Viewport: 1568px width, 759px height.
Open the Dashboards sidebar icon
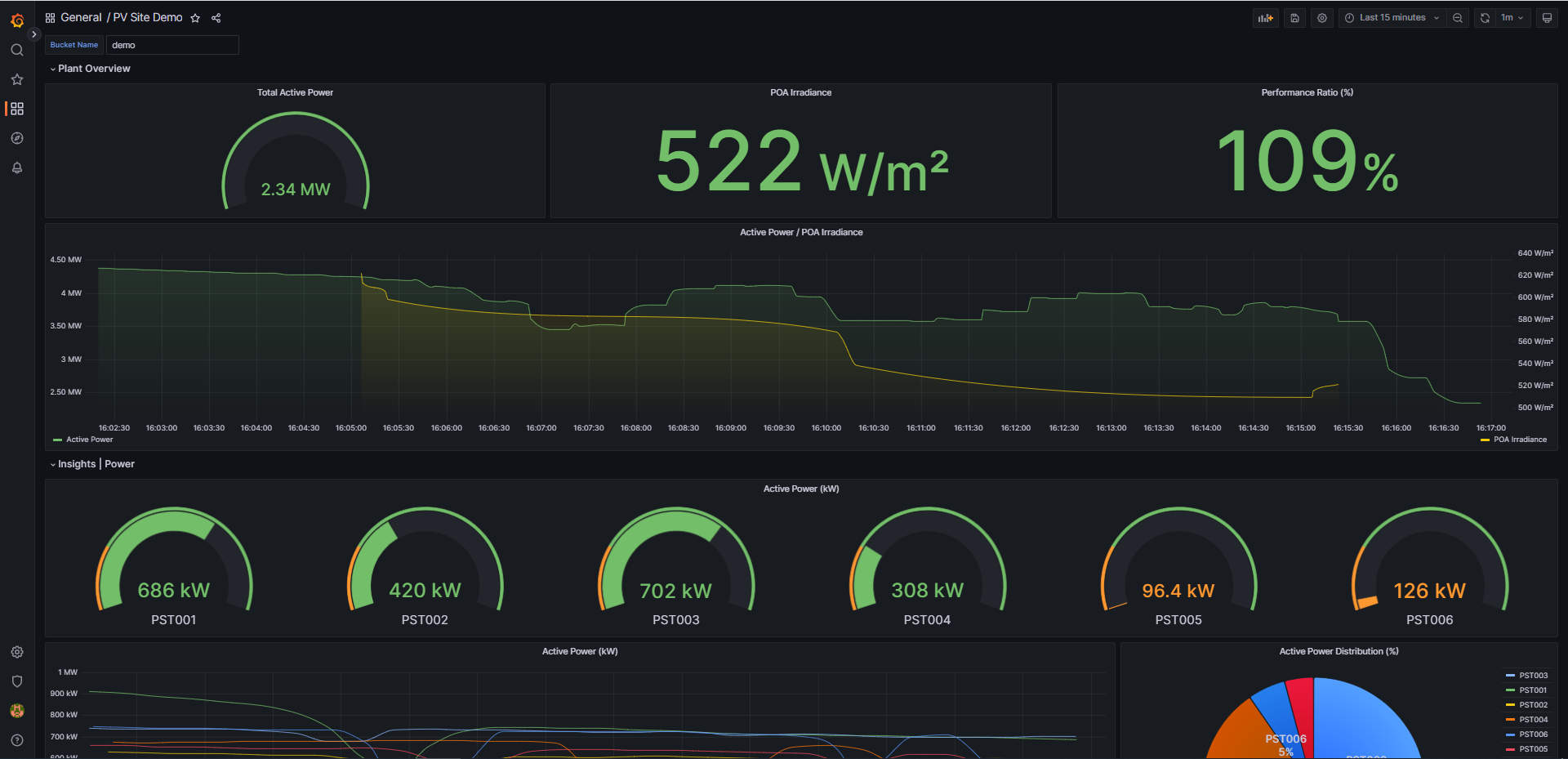17,109
